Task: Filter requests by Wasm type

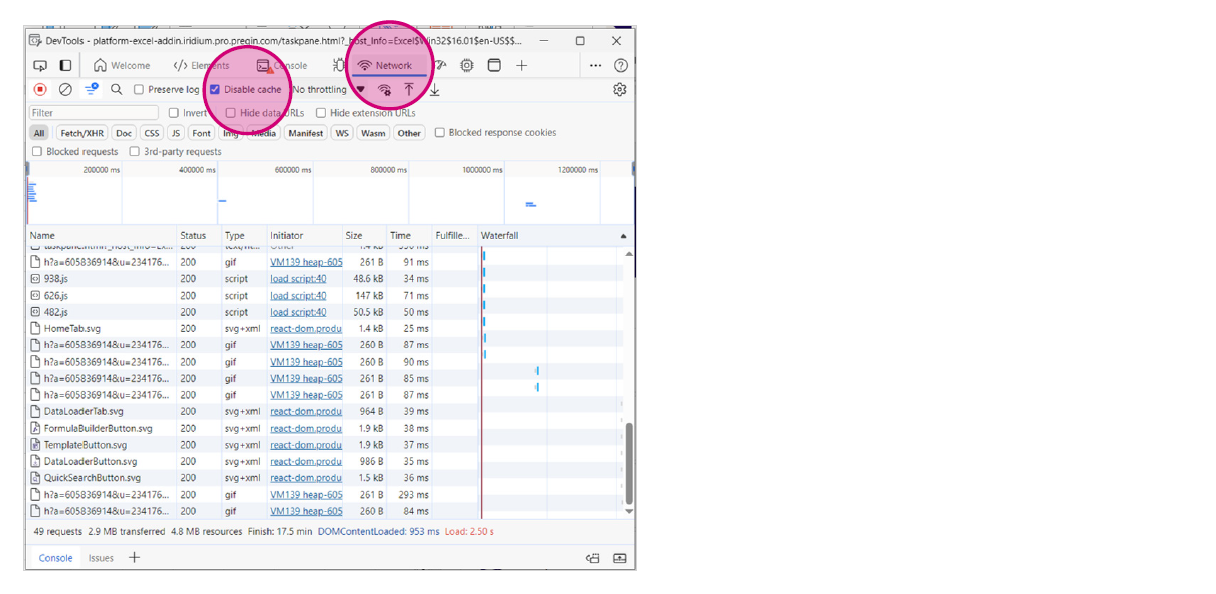Action: click(373, 132)
